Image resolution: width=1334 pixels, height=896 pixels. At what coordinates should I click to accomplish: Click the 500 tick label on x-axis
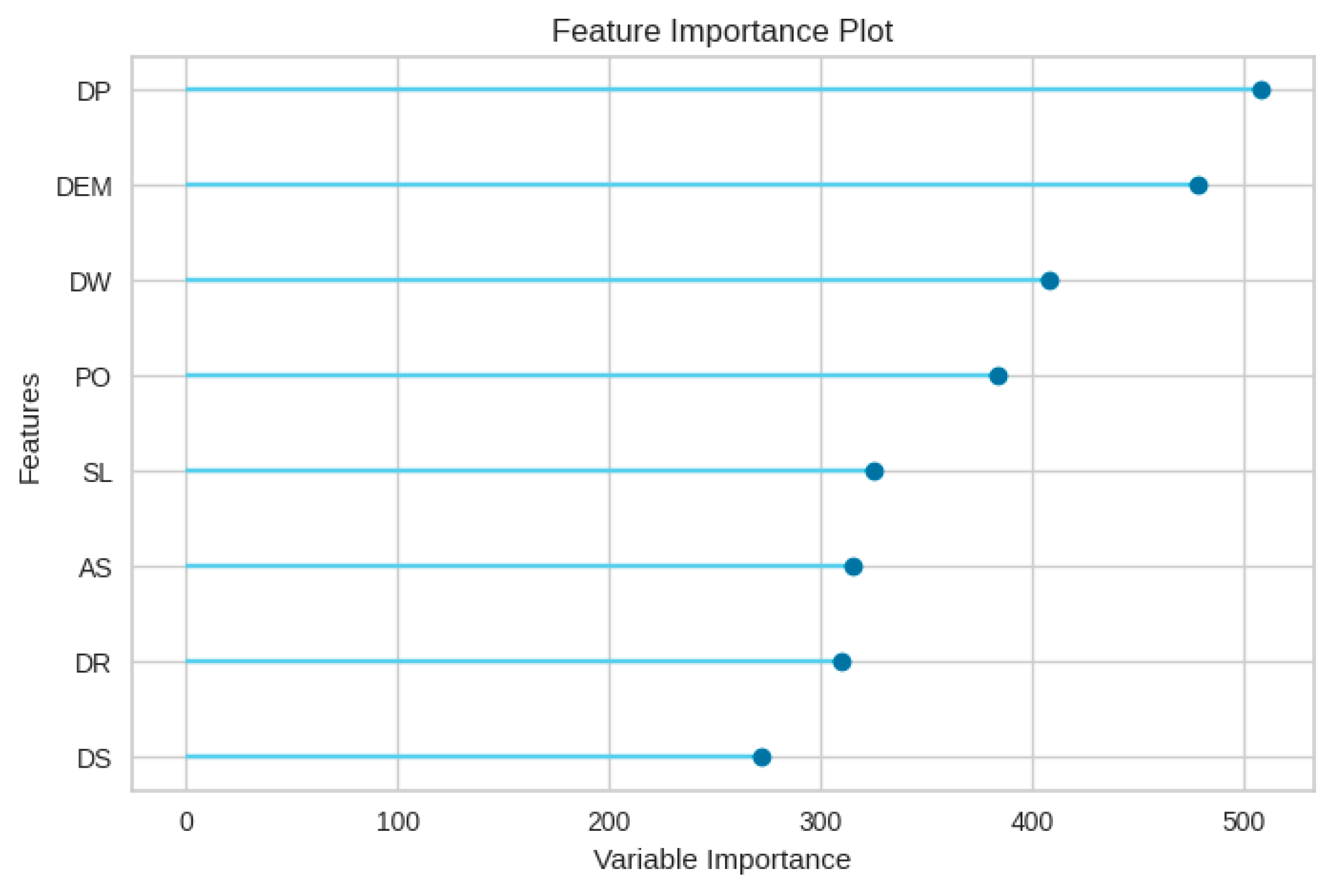[x=1243, y=823]
